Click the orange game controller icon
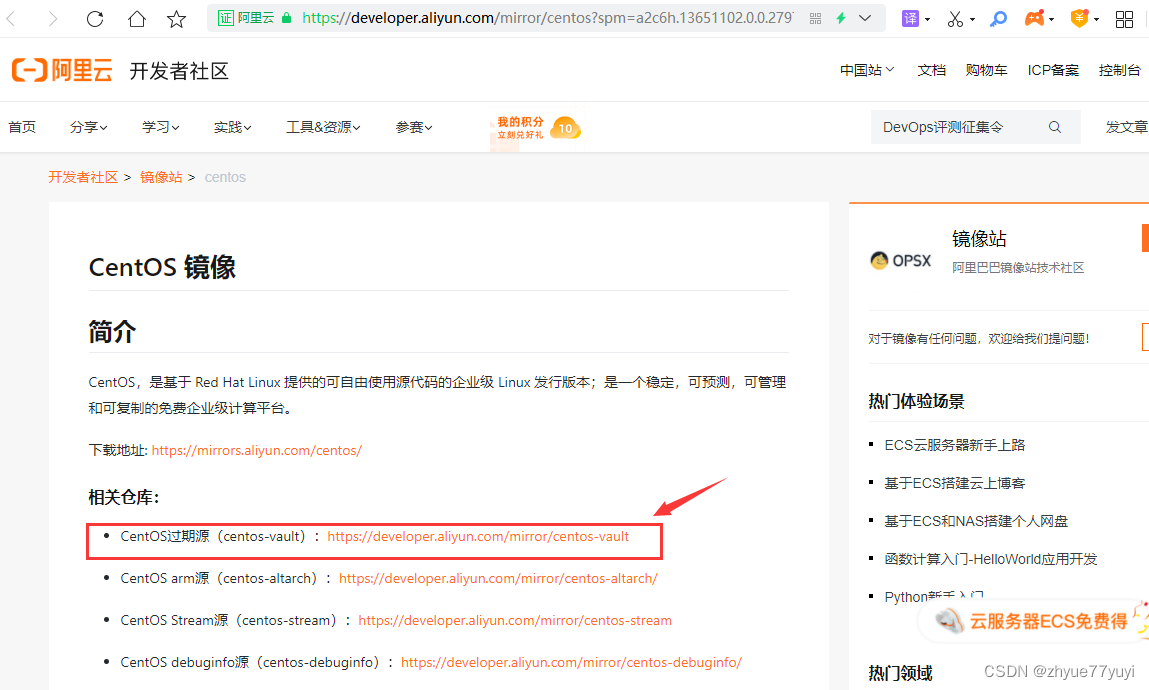 click(1034, 18)
